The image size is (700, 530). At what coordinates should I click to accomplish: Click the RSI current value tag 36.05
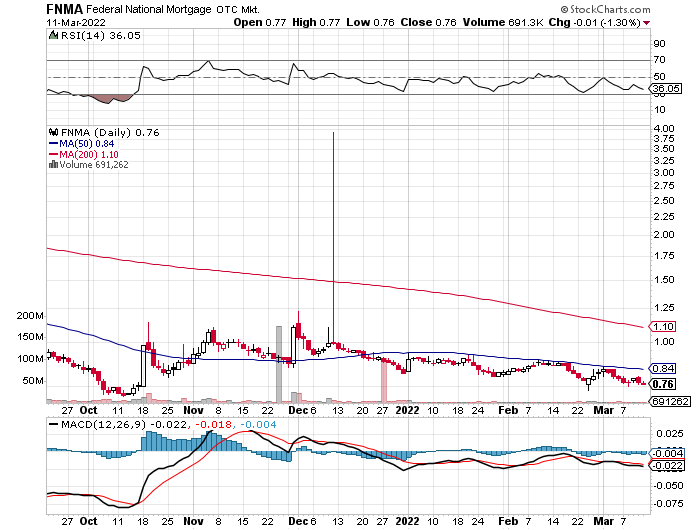pyautogui.click(x=666, y=88)
